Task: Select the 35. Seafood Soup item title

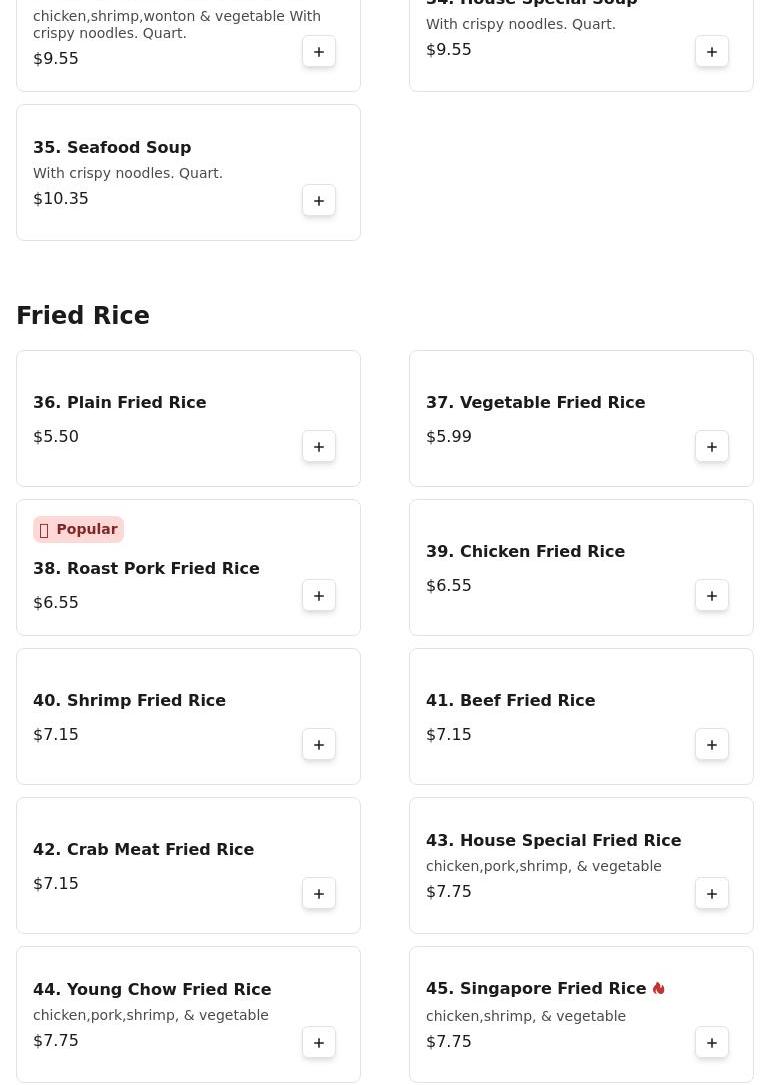Action: click(112, 147)
